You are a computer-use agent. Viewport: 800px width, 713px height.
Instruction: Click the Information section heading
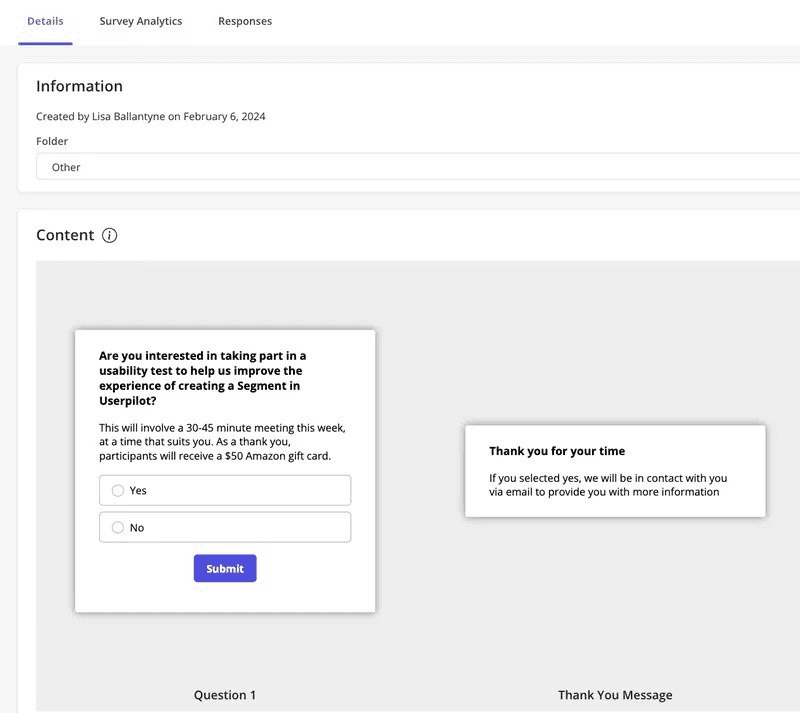click(x=79, y=86)
